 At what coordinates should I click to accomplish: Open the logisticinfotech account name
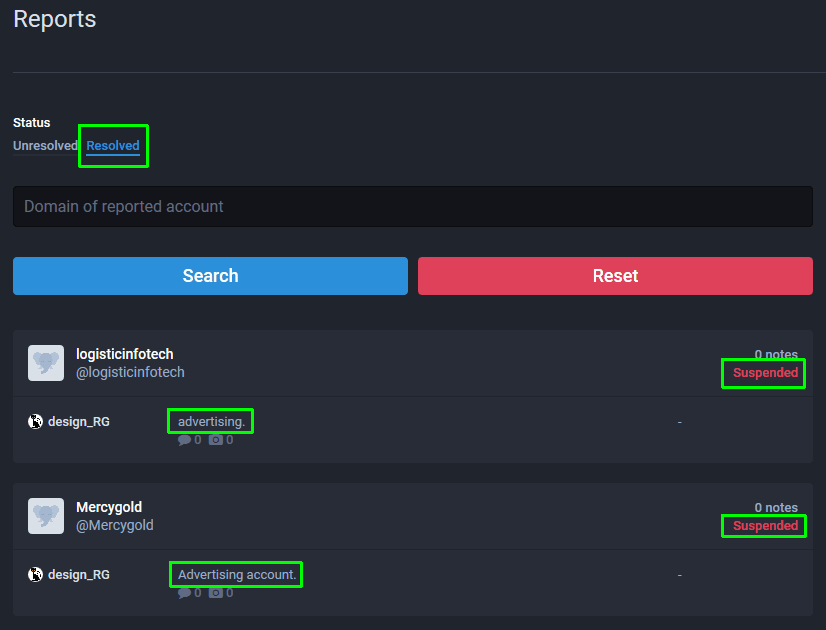tap(125, 354)
